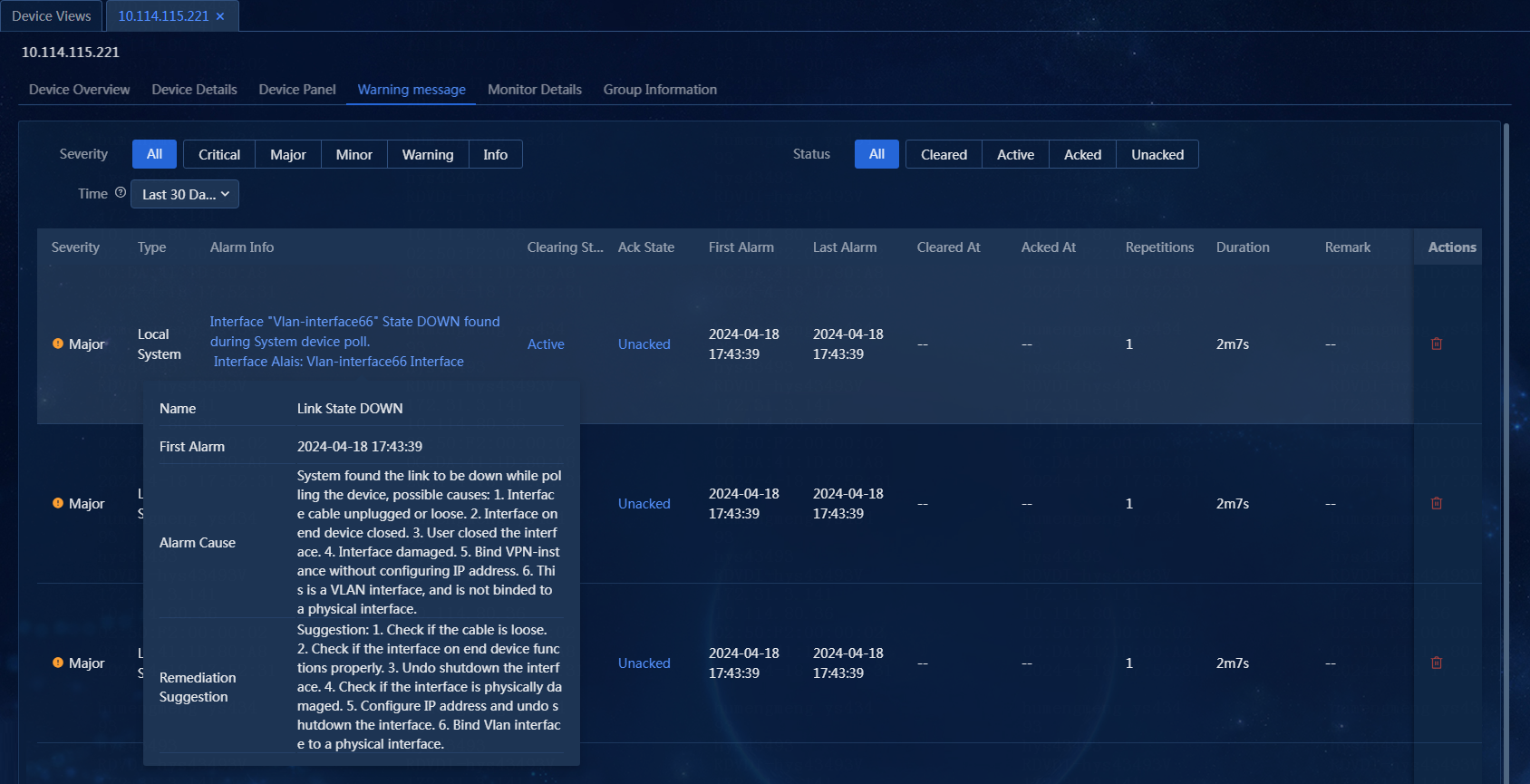Open Monitor Details tab
This screenshot has width=1530, height=784.
tap(535, 89)
